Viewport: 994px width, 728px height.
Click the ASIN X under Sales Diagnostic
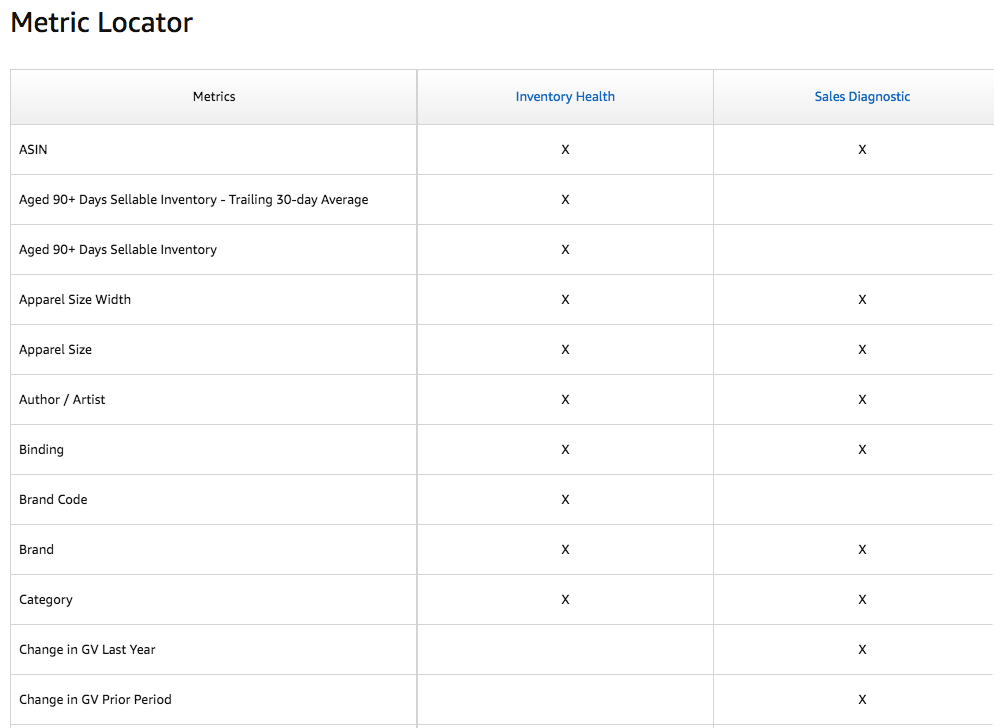tap(862, 150)
